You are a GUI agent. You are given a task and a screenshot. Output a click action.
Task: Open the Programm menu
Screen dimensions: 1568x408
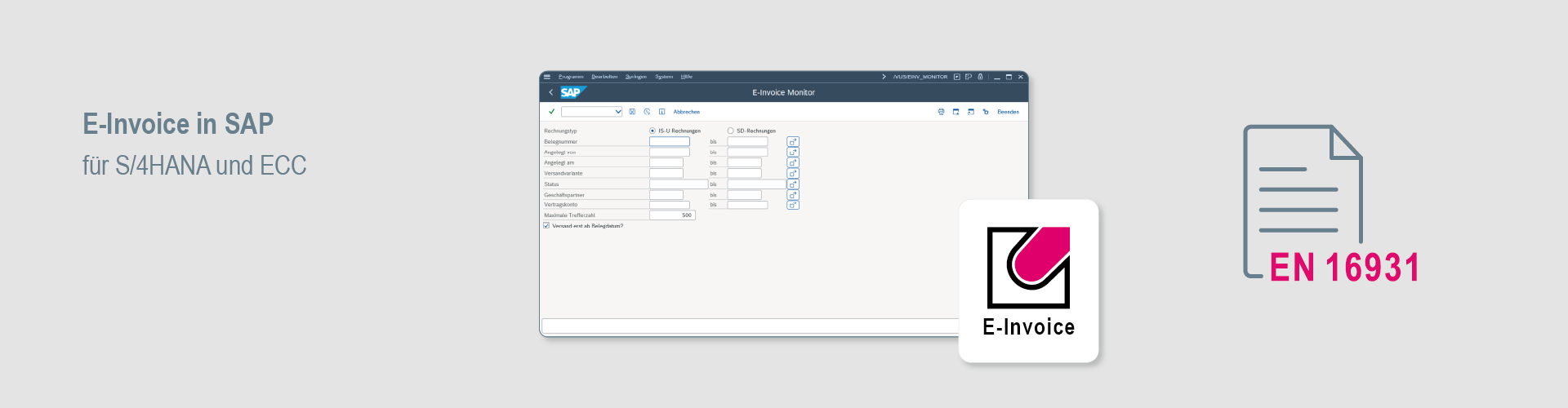pos(571,77)
